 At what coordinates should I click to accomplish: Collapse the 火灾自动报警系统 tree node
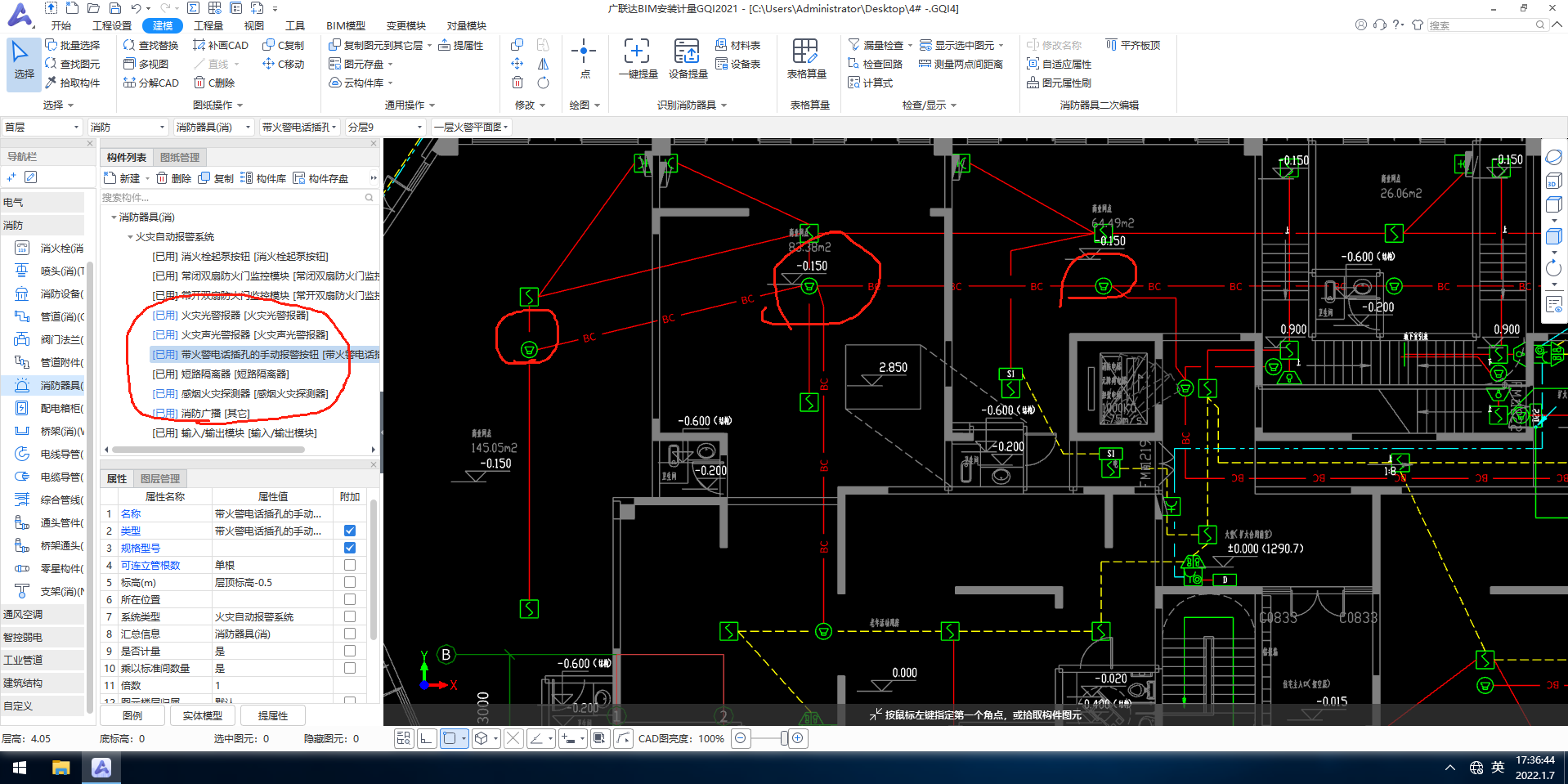click(130, 237)
